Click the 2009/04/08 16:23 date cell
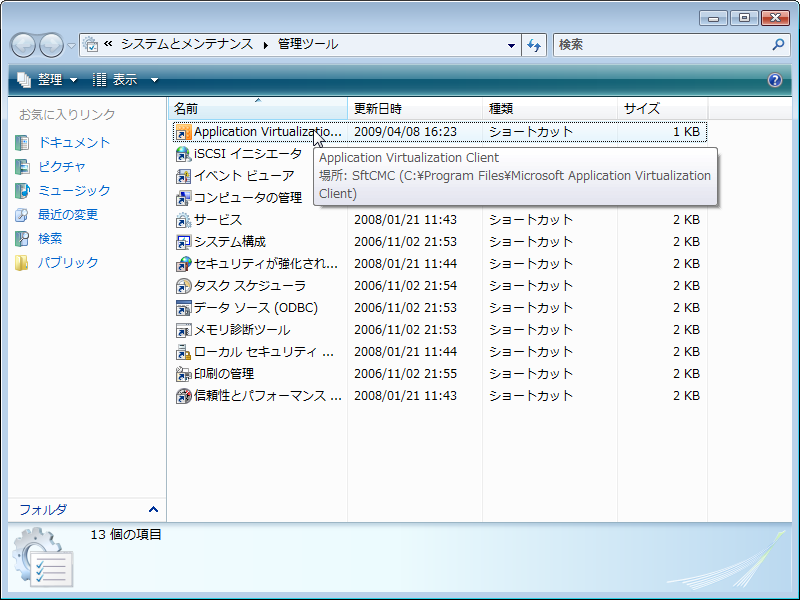 tap(406, 132)
